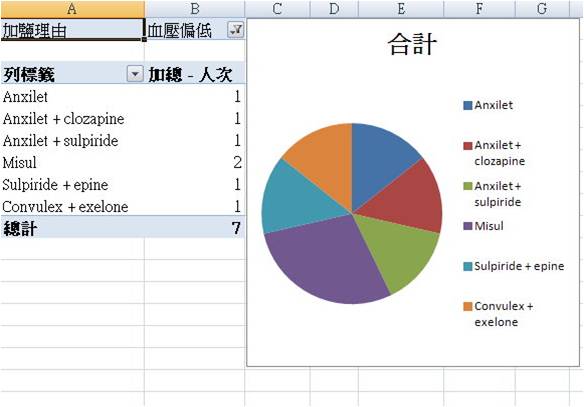This screenshot has height=407, width=584.
Task: Select the Anxilet + sulpiride legend entry text
Action: click(x=498, y=194)
